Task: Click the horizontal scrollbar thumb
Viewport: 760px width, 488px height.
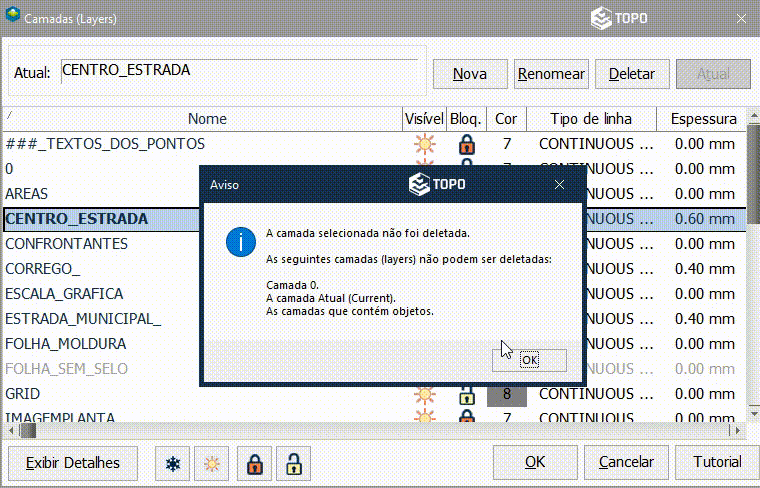Action: (x=28, y=430)
